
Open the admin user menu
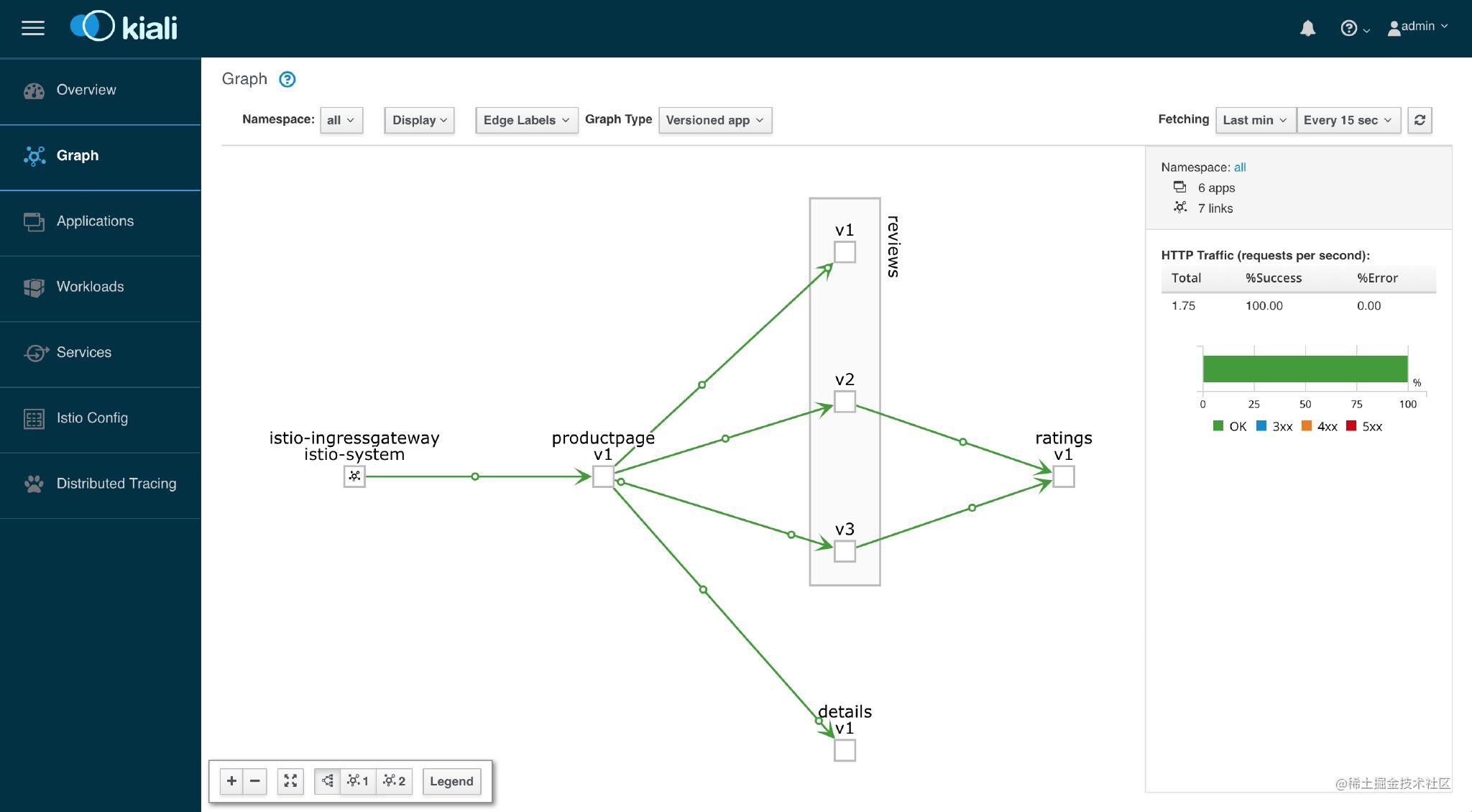click(x=1417, y=27)
